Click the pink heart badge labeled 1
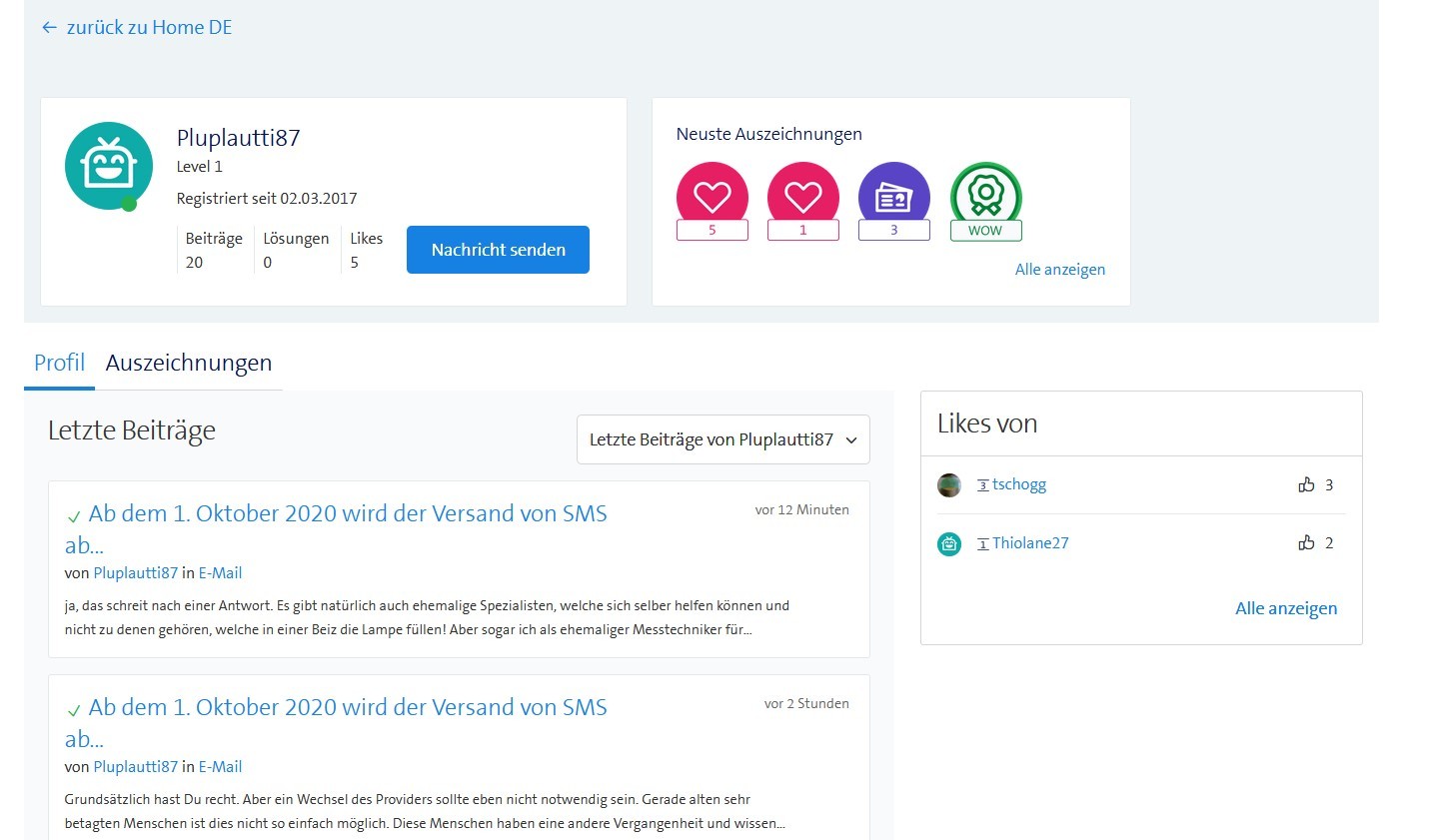Image resolution: width=1429 pixels, height=840 pixels. [x=802, y=198]
